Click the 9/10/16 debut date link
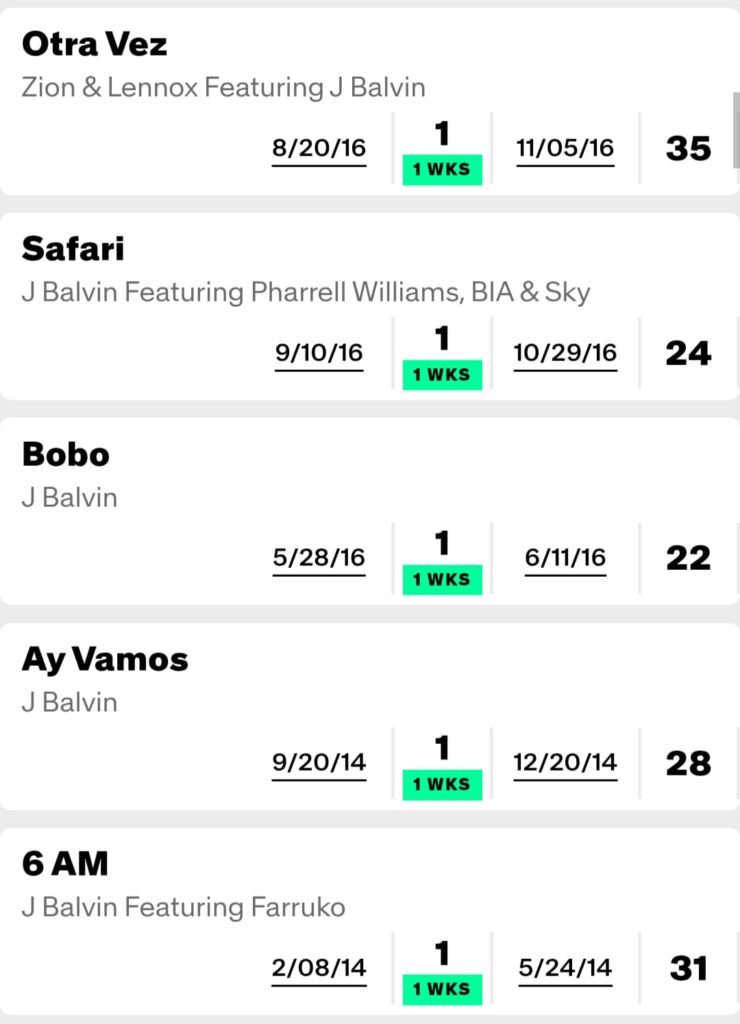 [319, 354]
